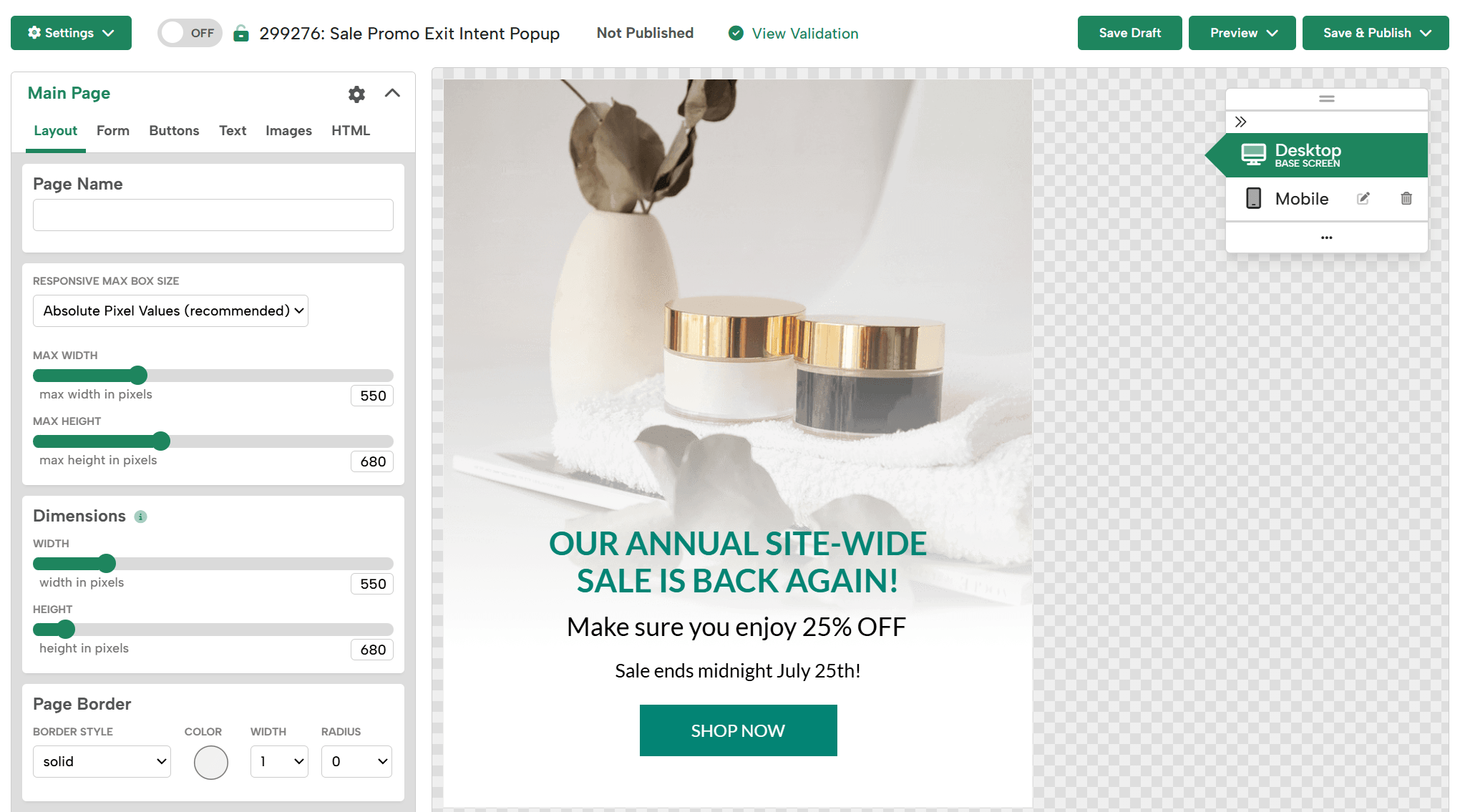Image resolution: width=1460 pixels, height=812 pixels.
Task: Switch to the Buttons tab
Action: coord(174,131)
